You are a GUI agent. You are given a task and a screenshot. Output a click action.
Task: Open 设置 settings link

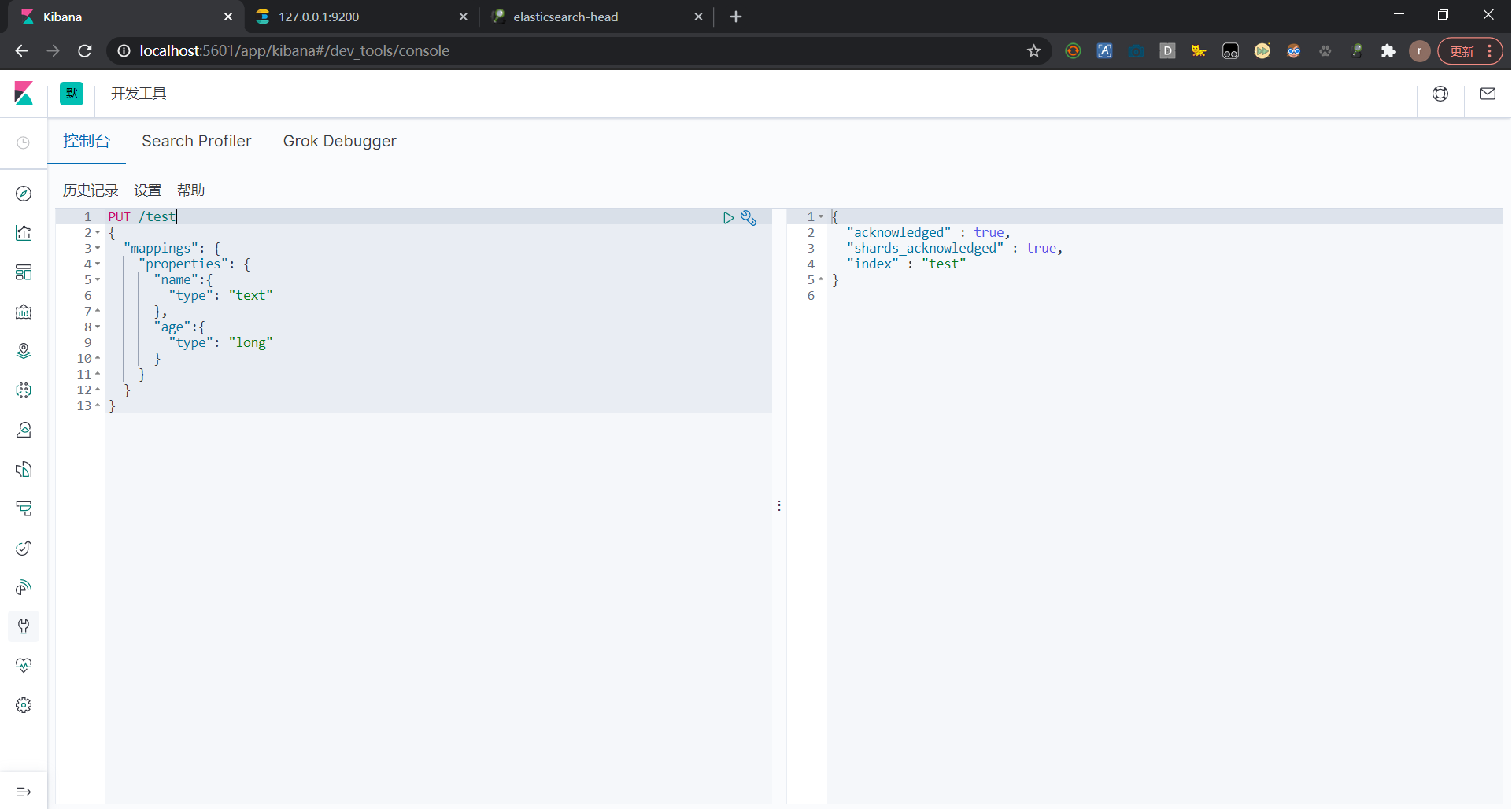coord(147,190)
